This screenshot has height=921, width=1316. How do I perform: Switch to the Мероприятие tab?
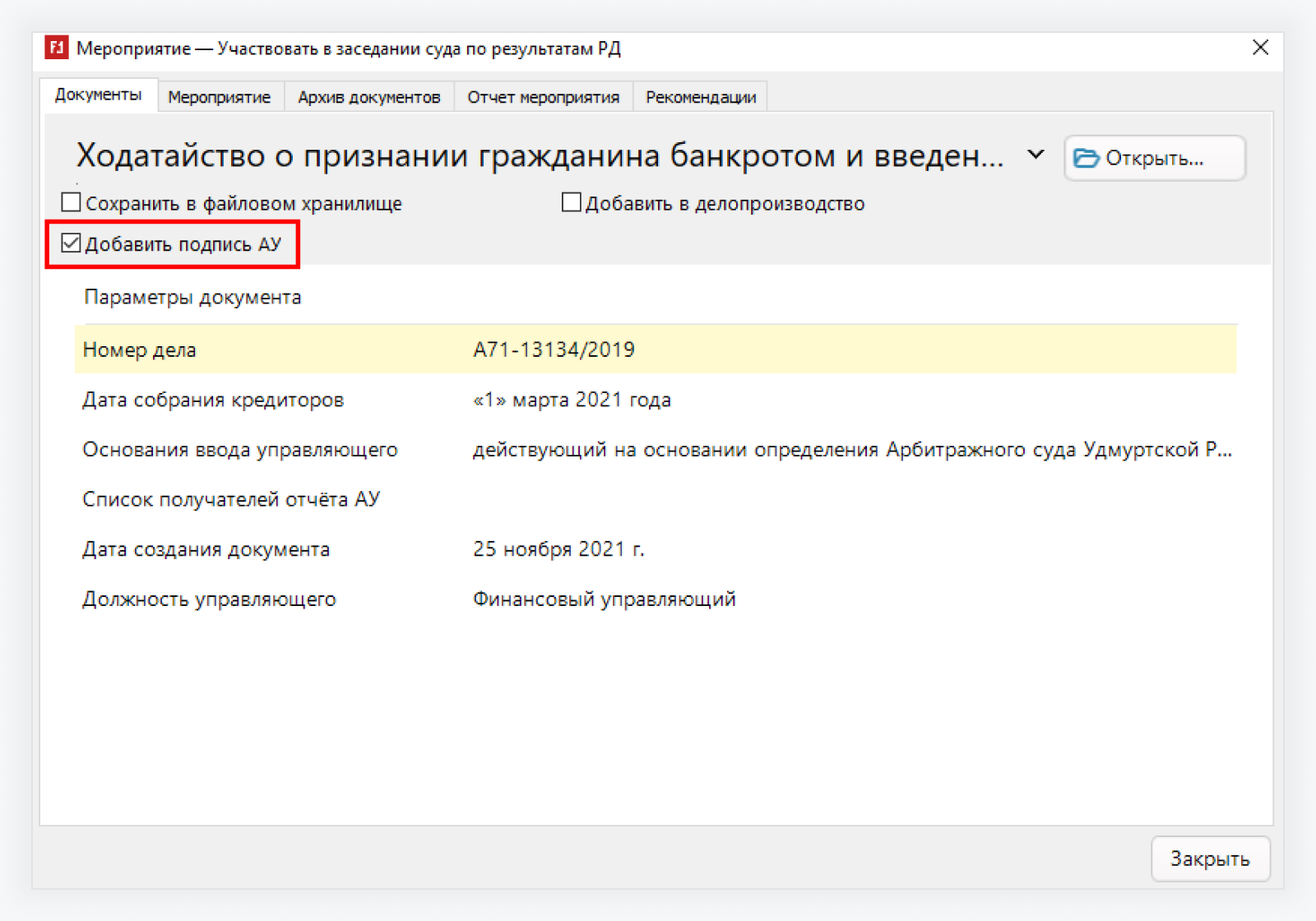pos(220,97)
